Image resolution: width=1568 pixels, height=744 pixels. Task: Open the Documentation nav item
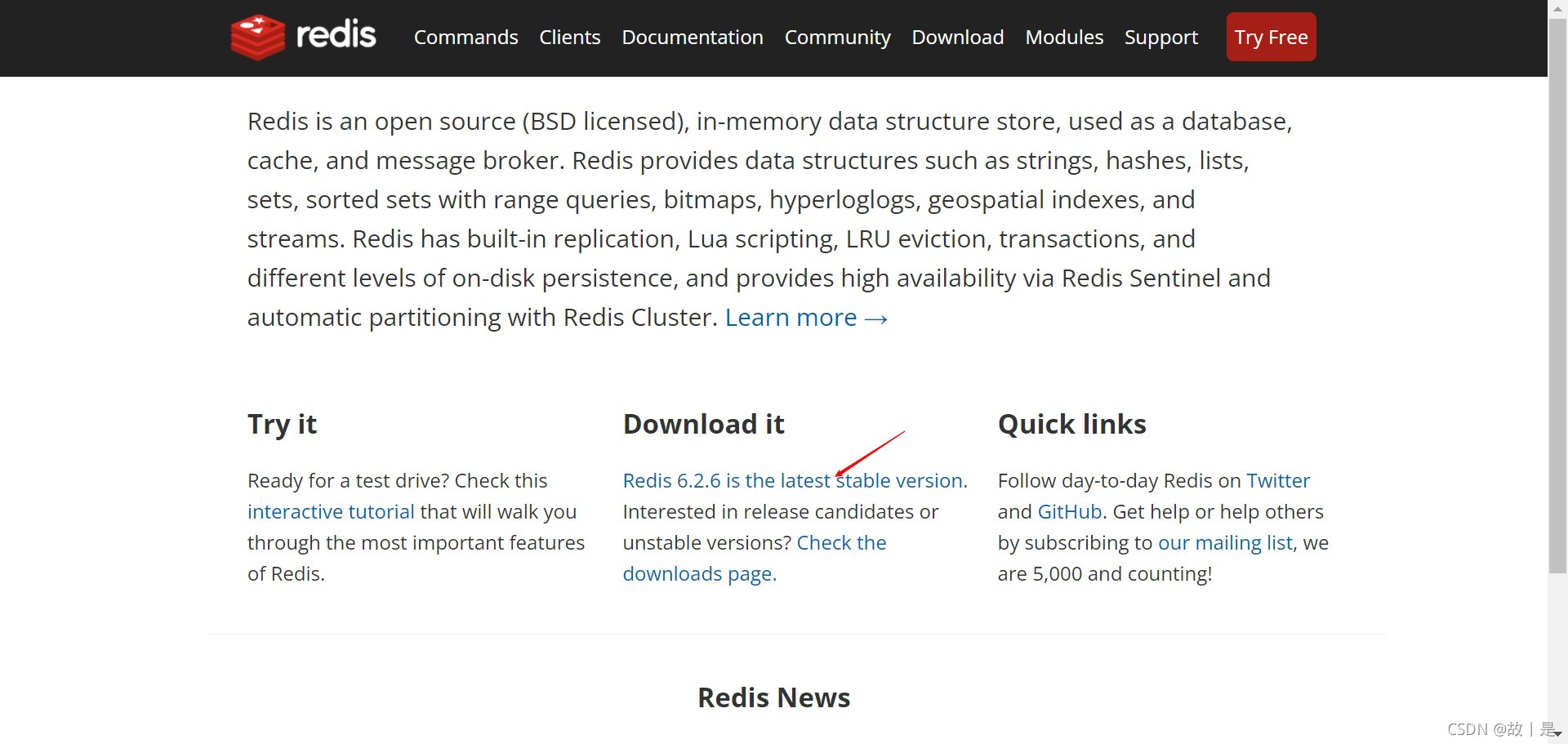[692, 38]
